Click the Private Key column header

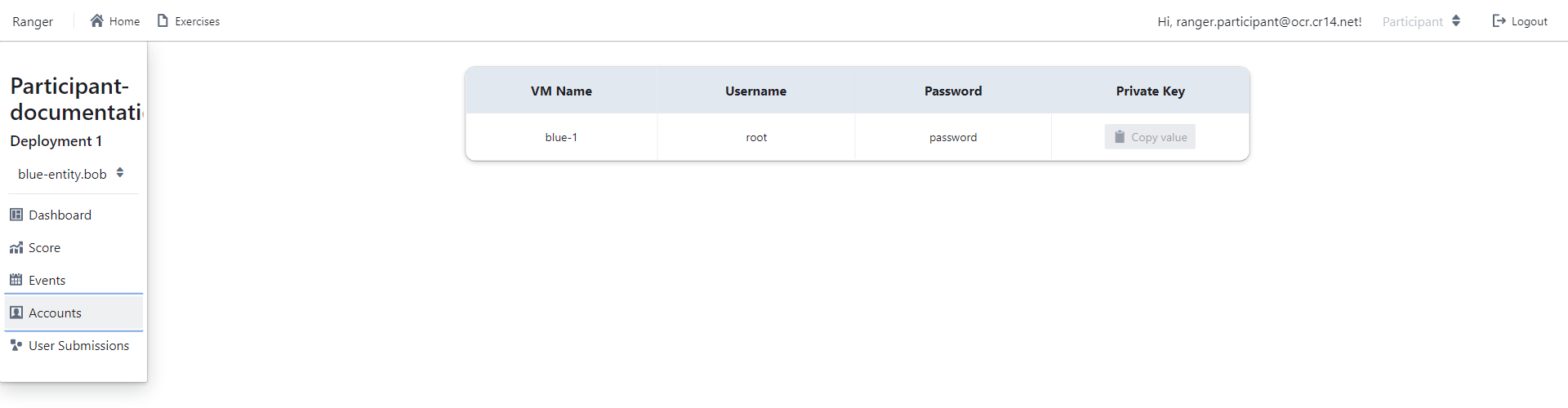pos(1150,91)
